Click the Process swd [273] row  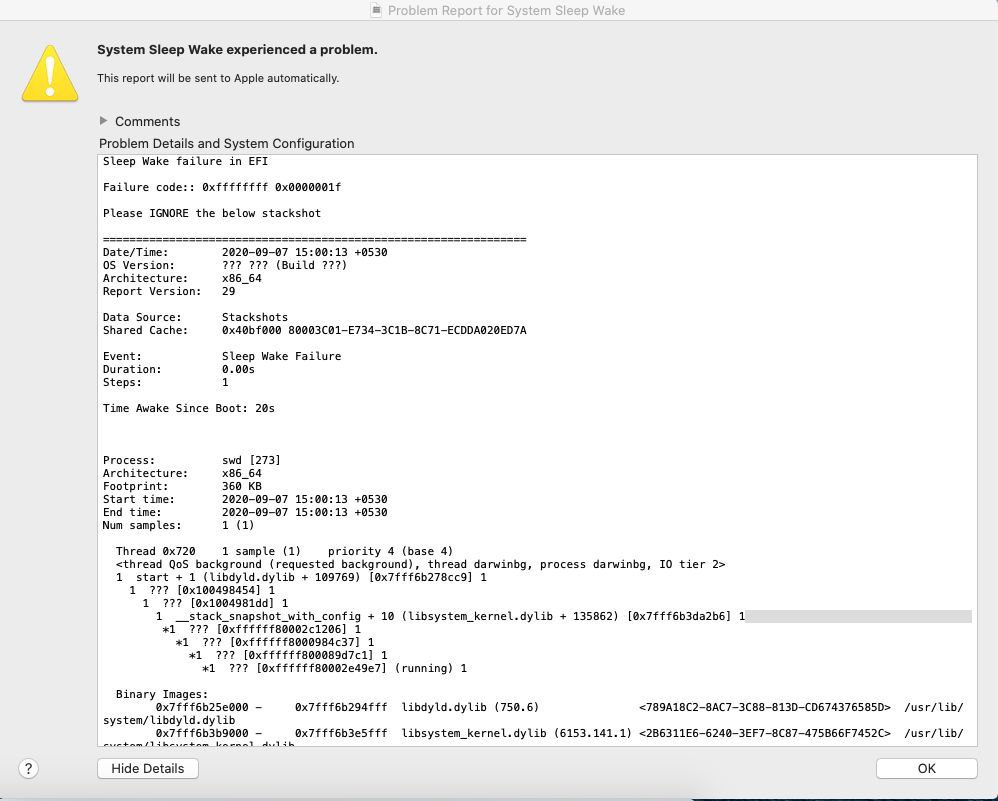tap(192, 460)
